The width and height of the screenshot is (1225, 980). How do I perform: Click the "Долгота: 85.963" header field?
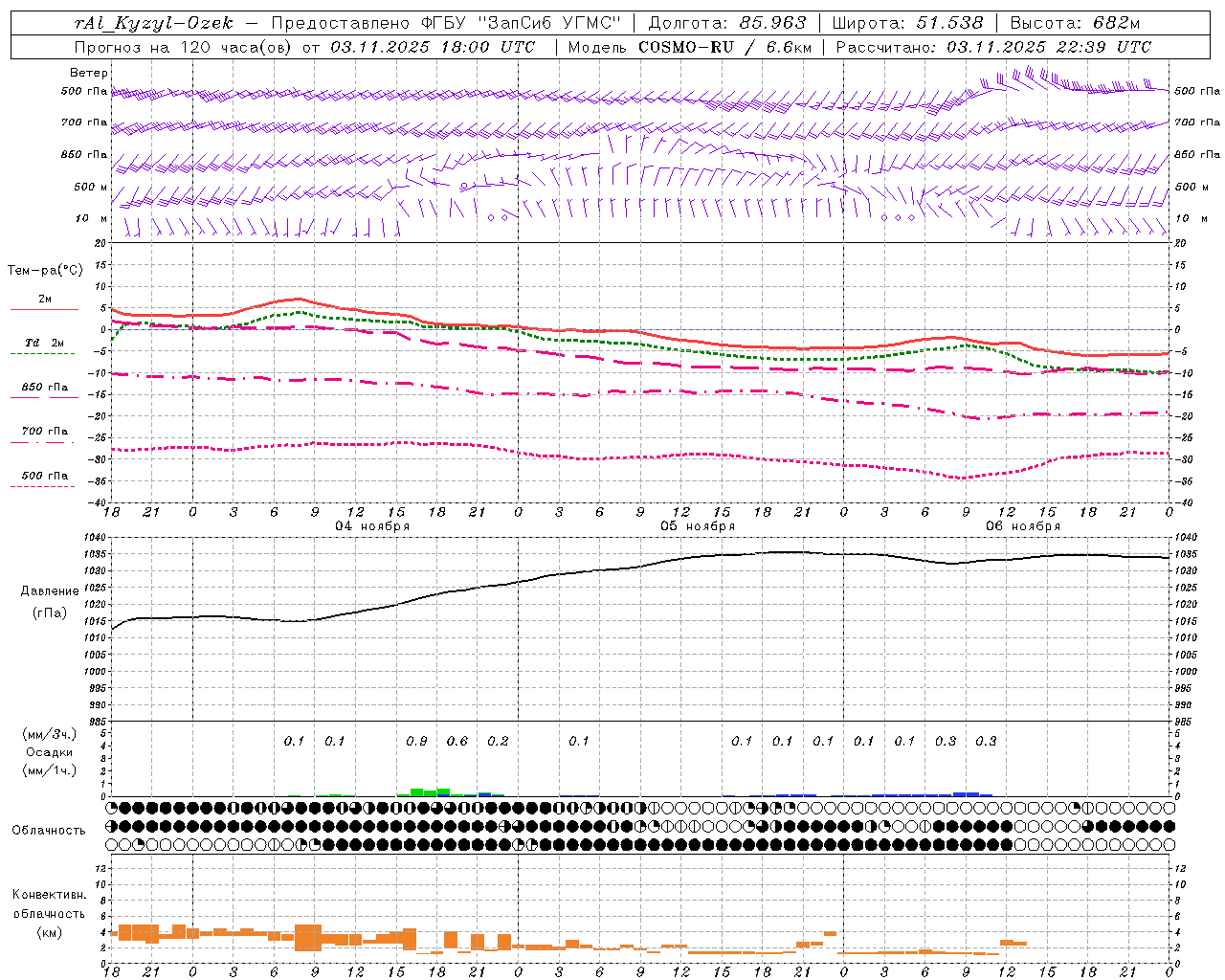pyautogui.click(x=727, y=23)
